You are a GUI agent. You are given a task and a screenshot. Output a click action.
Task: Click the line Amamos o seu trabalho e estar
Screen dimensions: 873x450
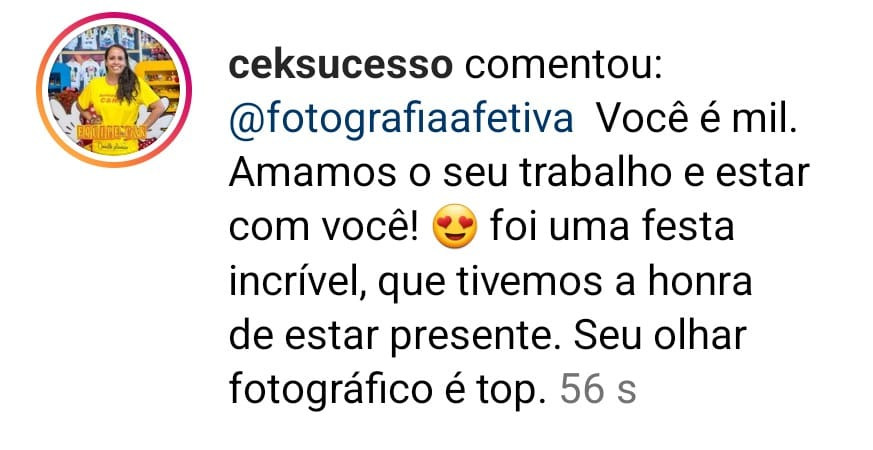[x=519, y=173]
